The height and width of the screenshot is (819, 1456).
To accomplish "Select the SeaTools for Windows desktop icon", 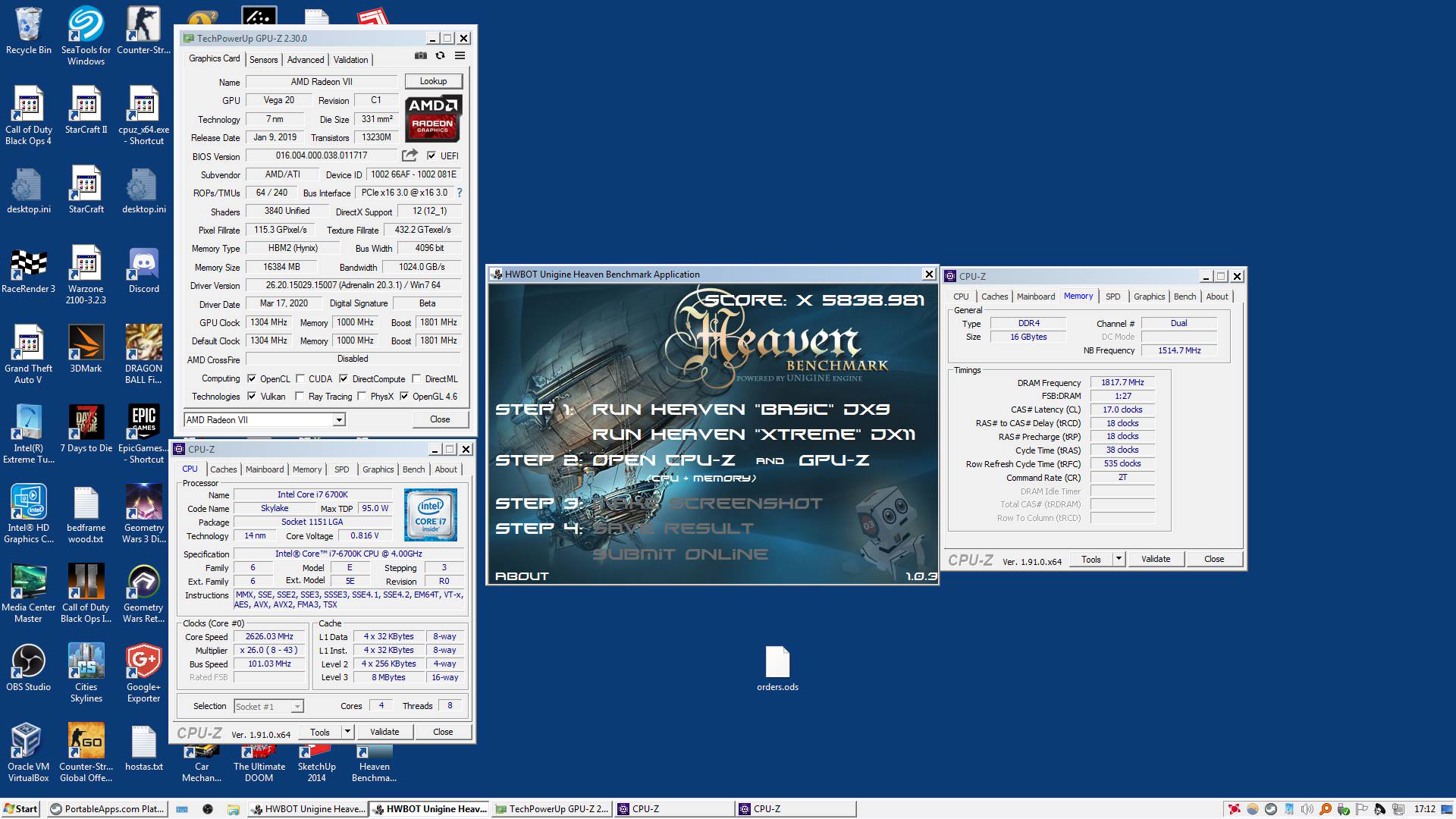I will [x=86, y=36].
